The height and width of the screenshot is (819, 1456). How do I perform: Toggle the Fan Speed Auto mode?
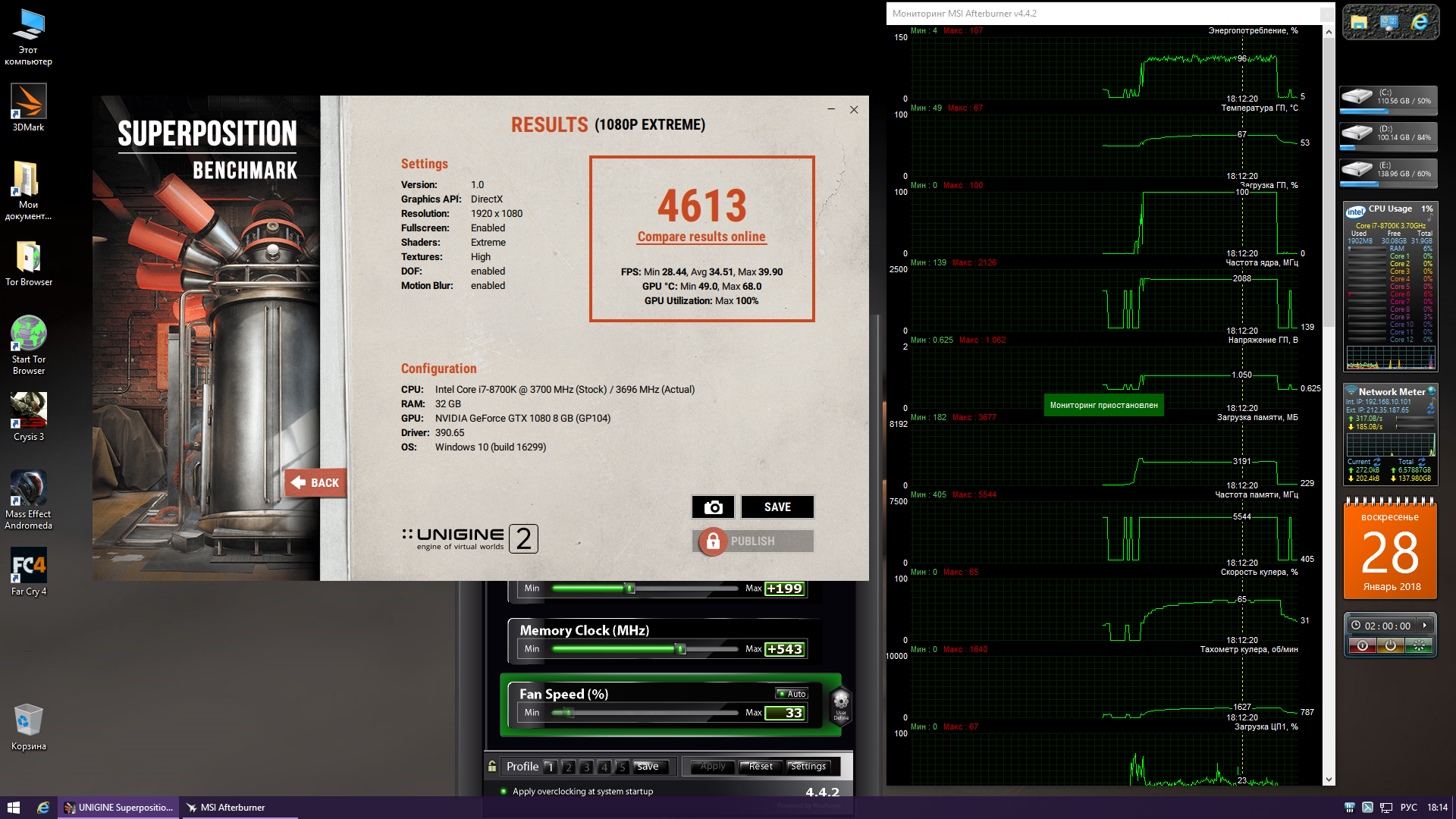coord(792,694)
